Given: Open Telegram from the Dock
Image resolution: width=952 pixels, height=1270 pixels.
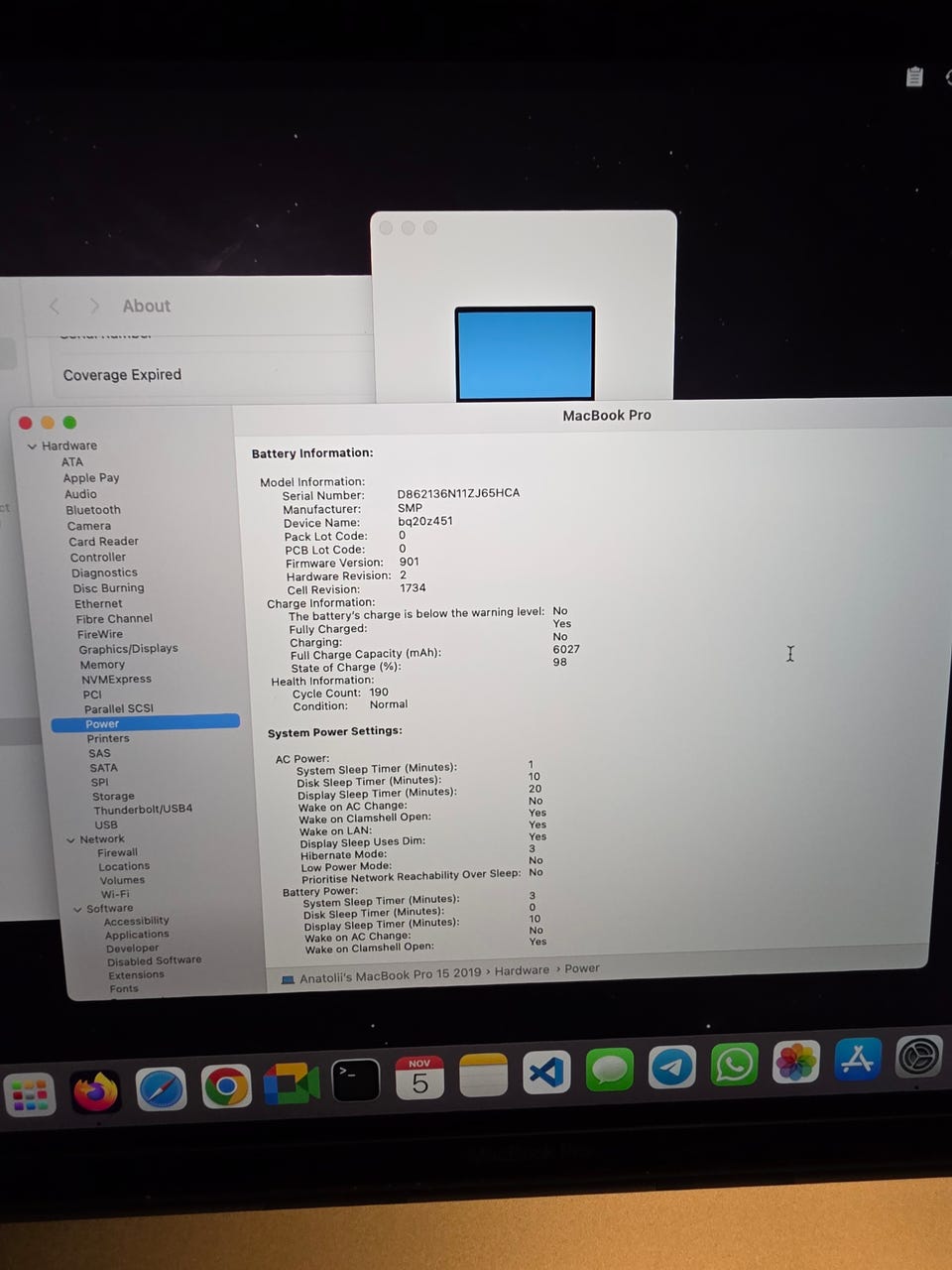Looking at the screenshot, I should pyautogui.click(x=671, y=1067).
